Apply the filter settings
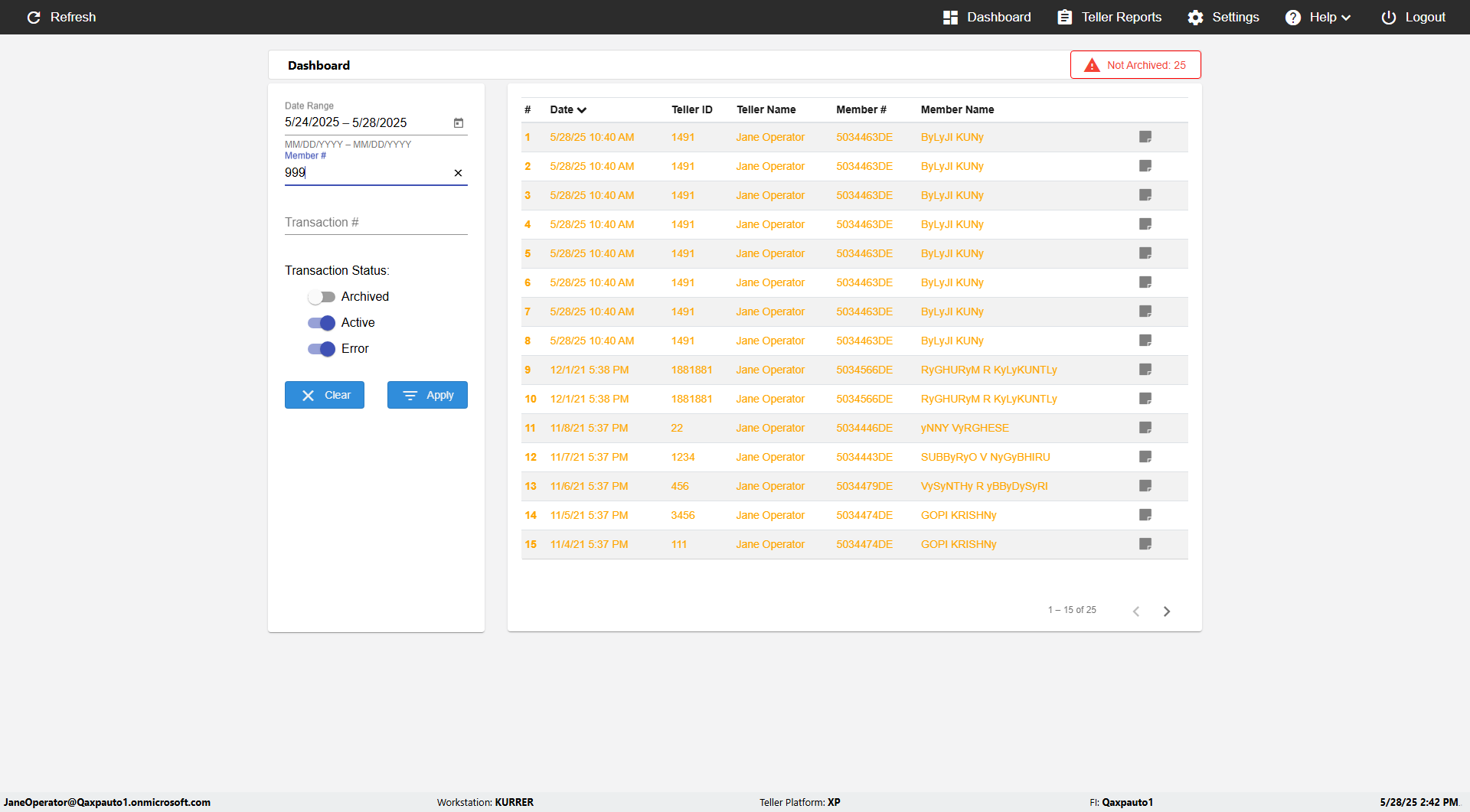This screenshot has height=812, width=1470. click(x=427, y=395)
